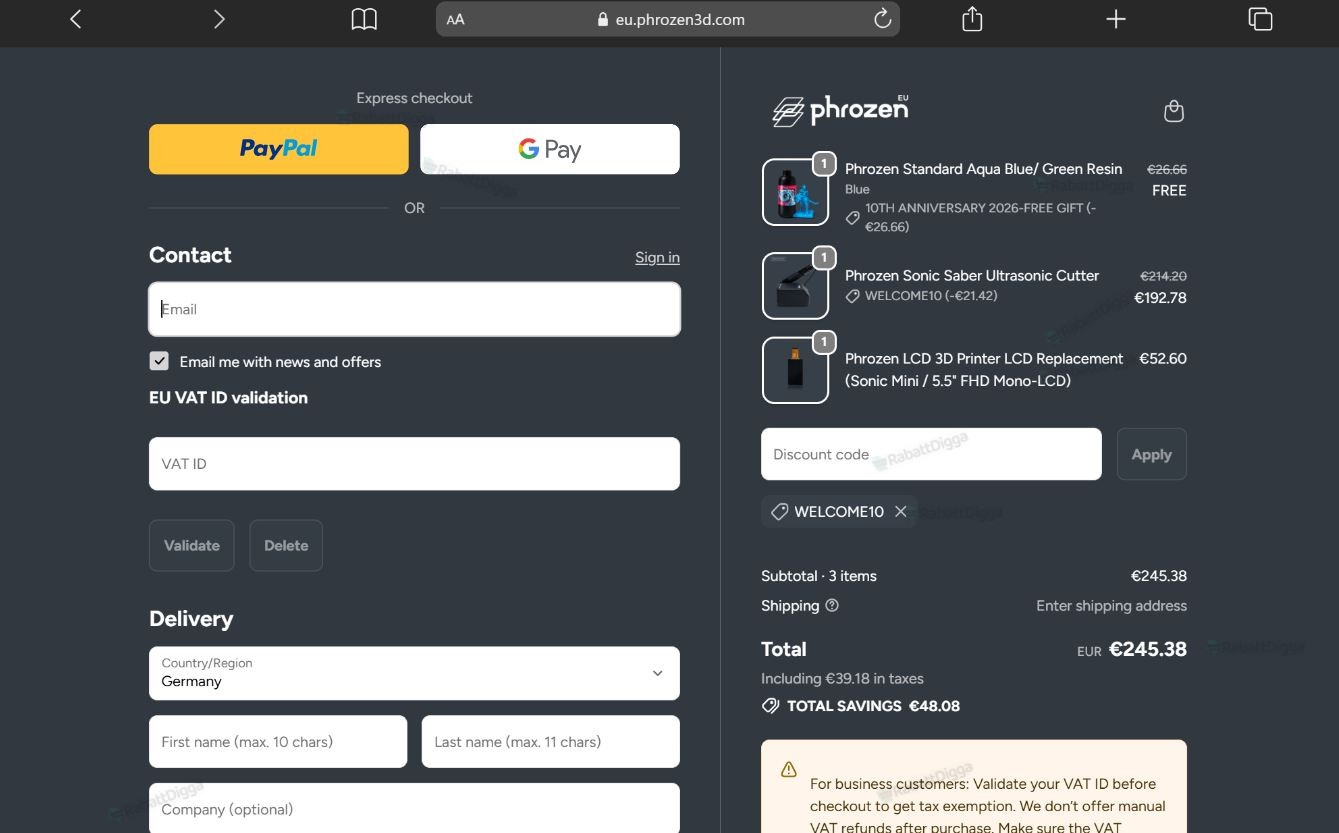This screenshot has height=833, width=1339.
Task: Remove the WELCOME10 discount code
Action: click(901, 511)
